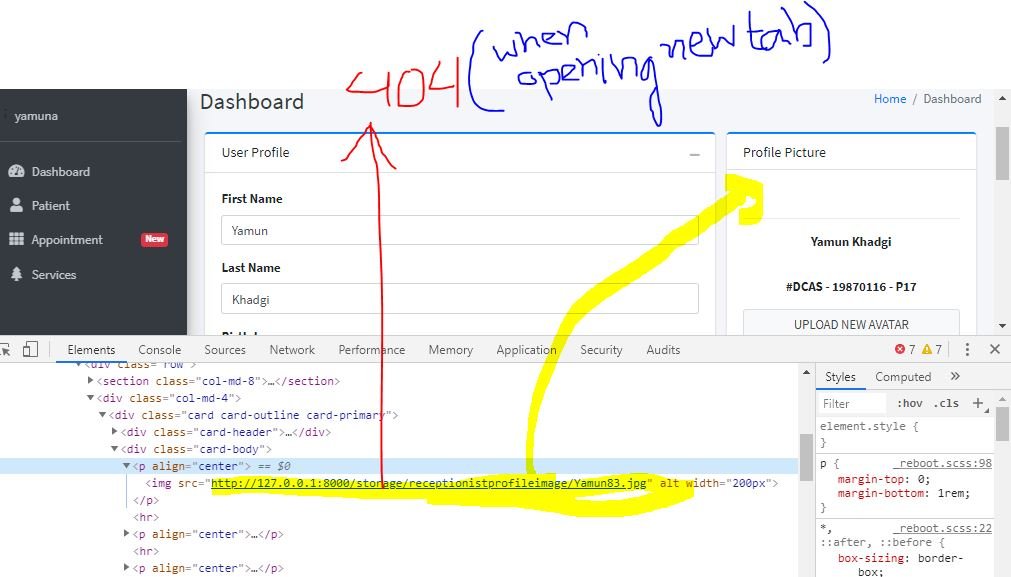Image resolution: width=1011 pixels, height=577 pixels.
Task: Click the UPLOAD NEW AVATAR button
Action: pos(851,324)
